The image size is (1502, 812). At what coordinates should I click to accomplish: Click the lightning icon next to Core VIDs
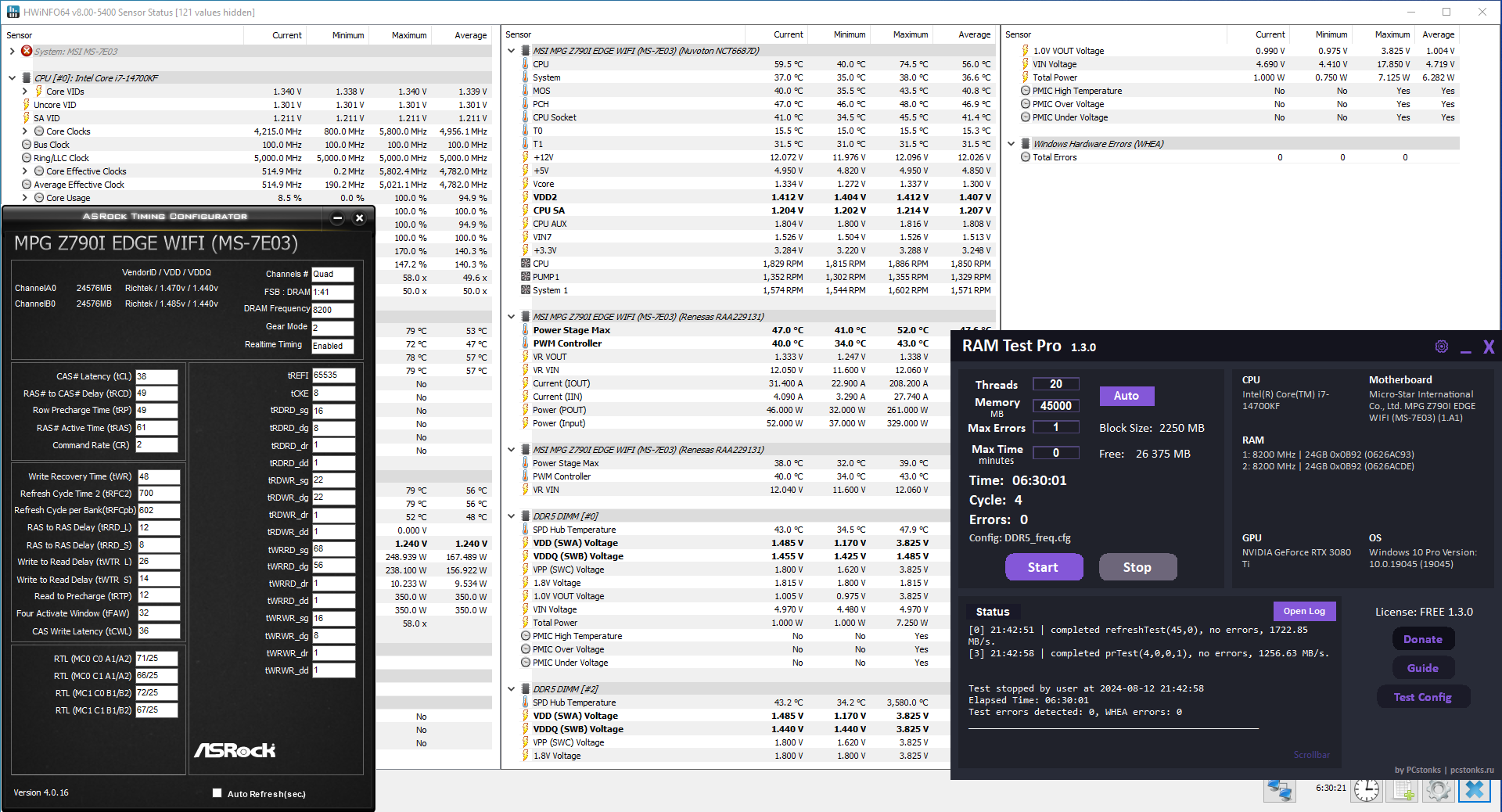pyautogui.click(x=38, y=92)
